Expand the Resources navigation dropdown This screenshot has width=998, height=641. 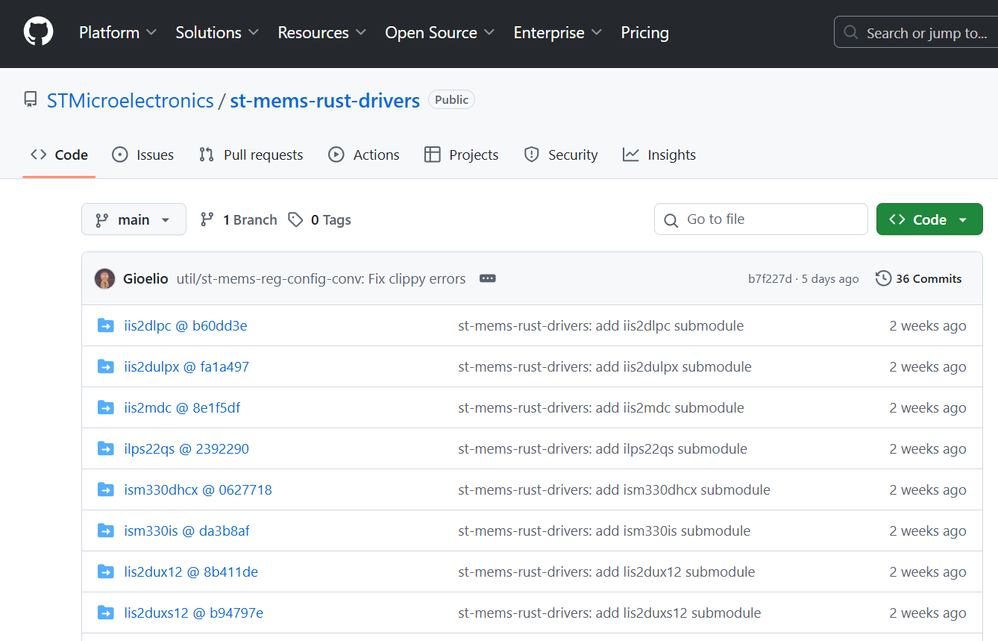[x=320, y=32]
